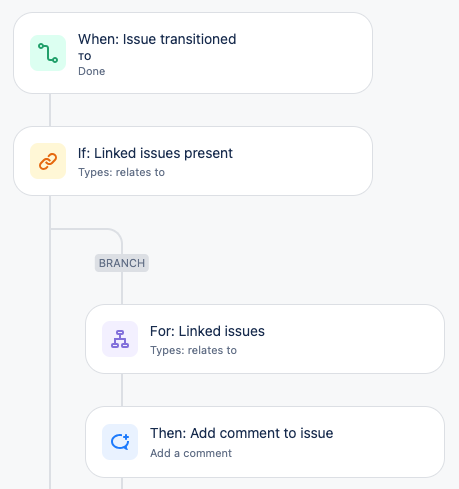Click the green Issue transitioned trigger icon
Image resolution: width=459 pixels, height=489 pixels.
coord(48,53)
